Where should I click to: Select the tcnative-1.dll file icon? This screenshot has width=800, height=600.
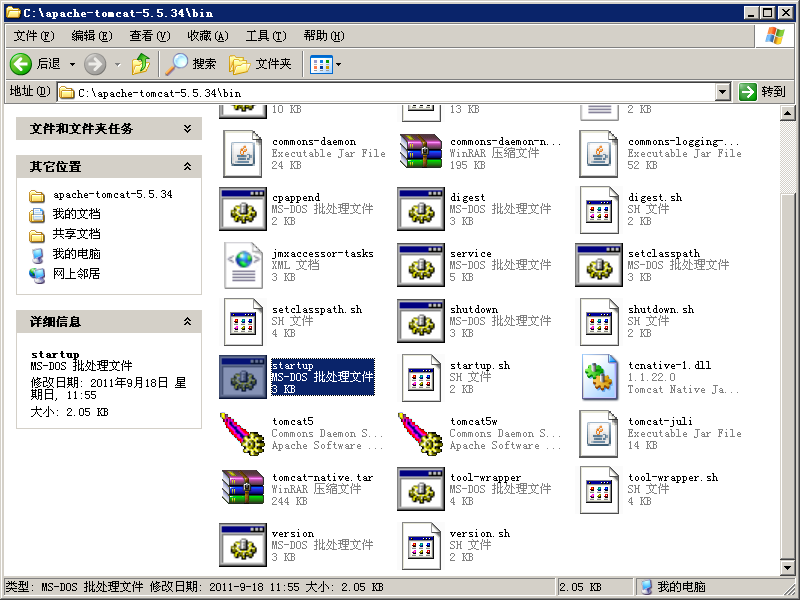pyautogui.click(x=599, y=378)
